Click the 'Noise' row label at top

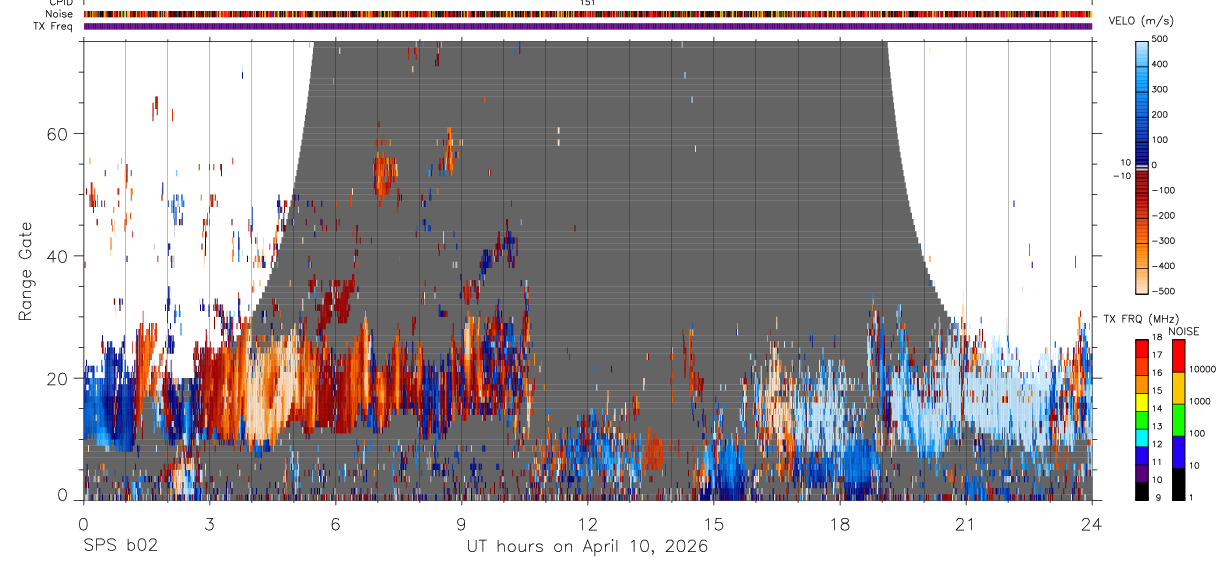pyautogui.click(x=60, y=14)
